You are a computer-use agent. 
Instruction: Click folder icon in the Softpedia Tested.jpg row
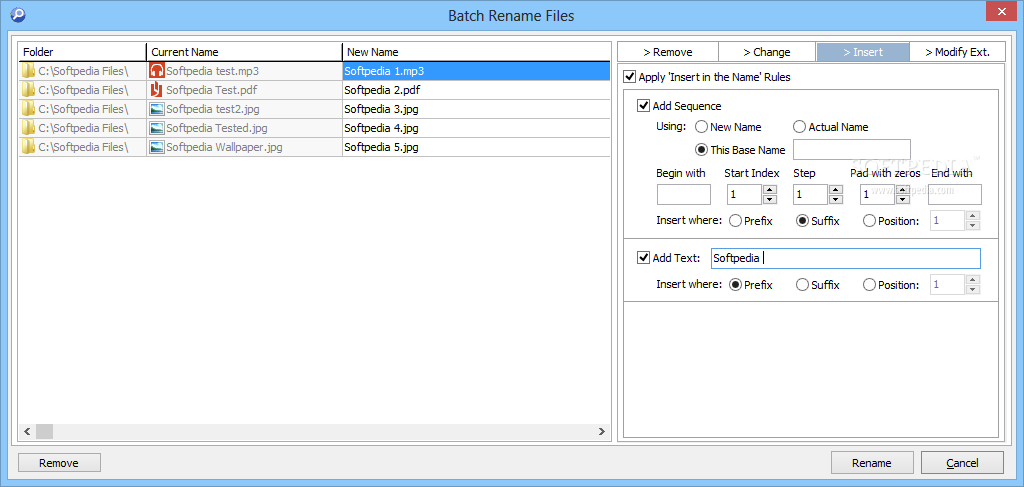(x=28, y=127)
